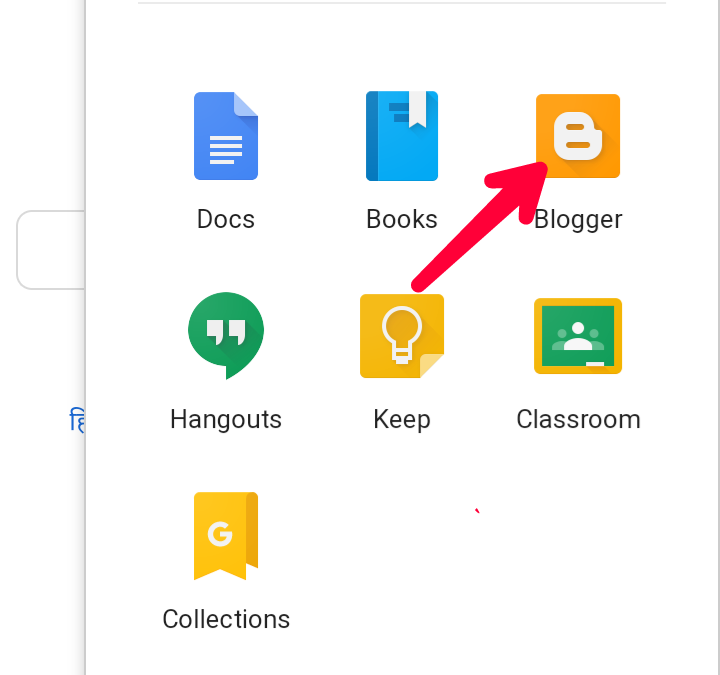The width and height of the screenshot is (720, 675).
Task: Select the Classroom text label
Action: click(578, 419)
